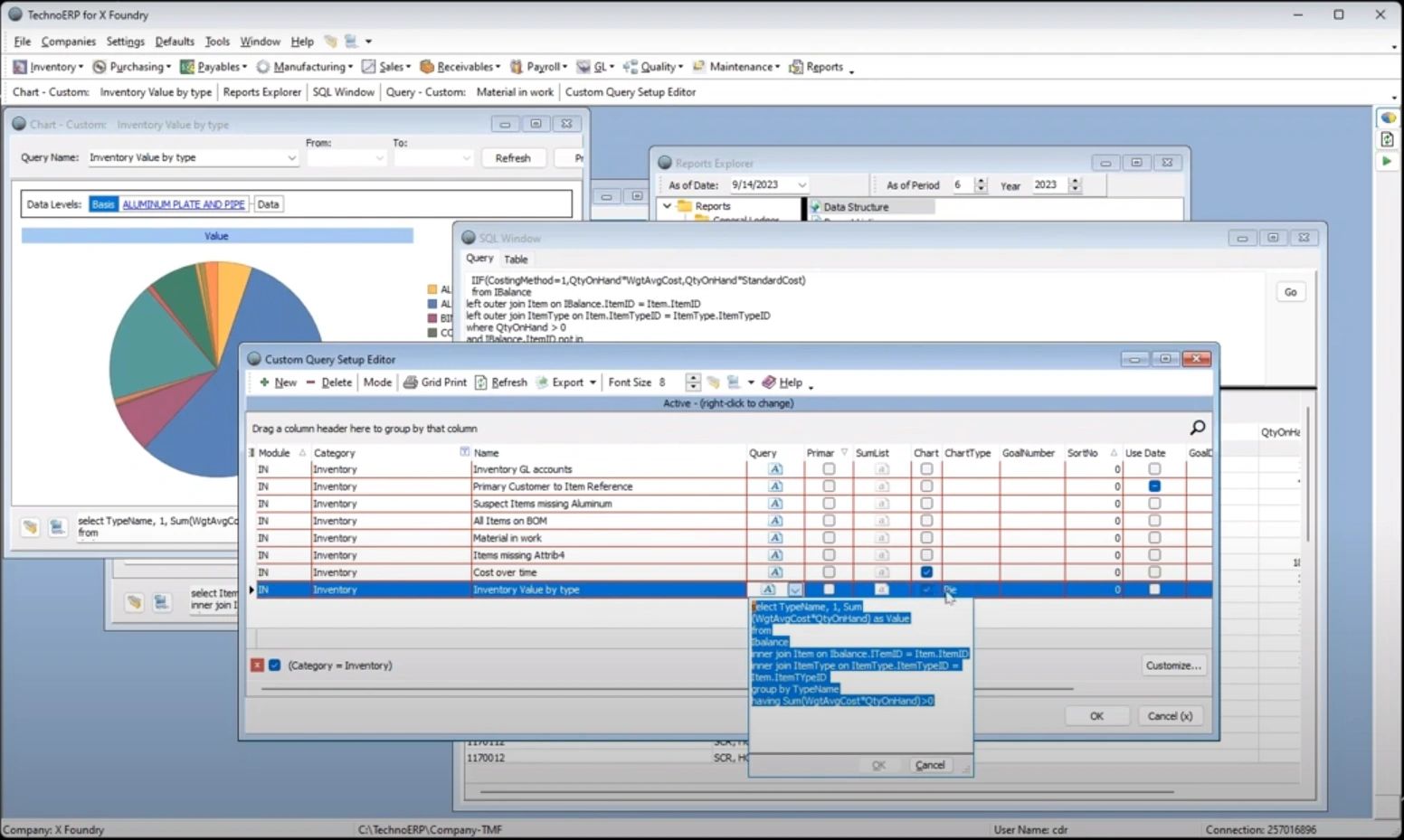
Task: Click the Refresh icon in Query Editor toolbar
Action: pos(481,382)
